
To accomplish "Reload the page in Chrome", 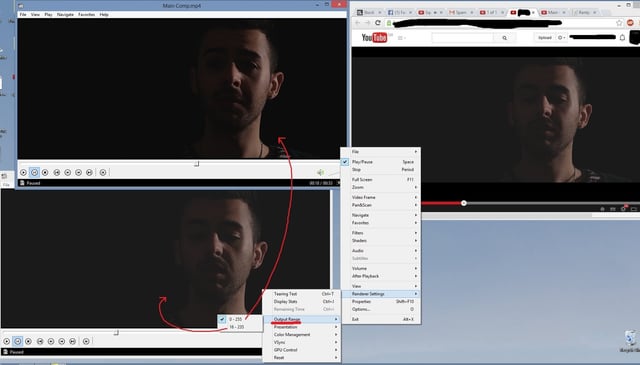I will [x=378, y=23].
